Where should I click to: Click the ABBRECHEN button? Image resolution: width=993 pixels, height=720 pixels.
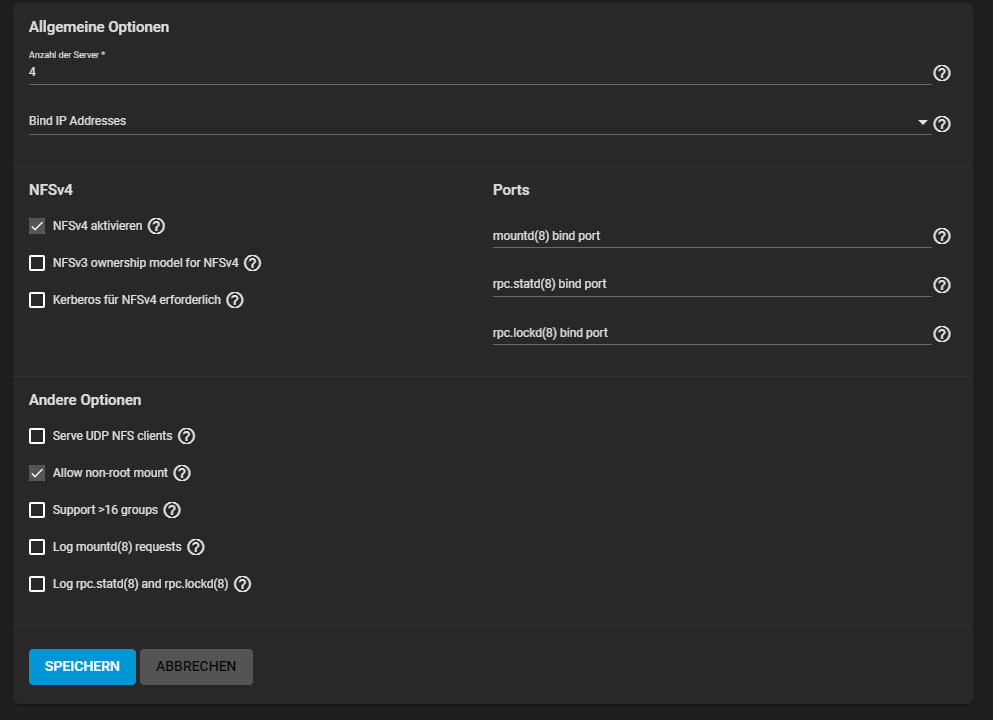click(x=196, y=667)
